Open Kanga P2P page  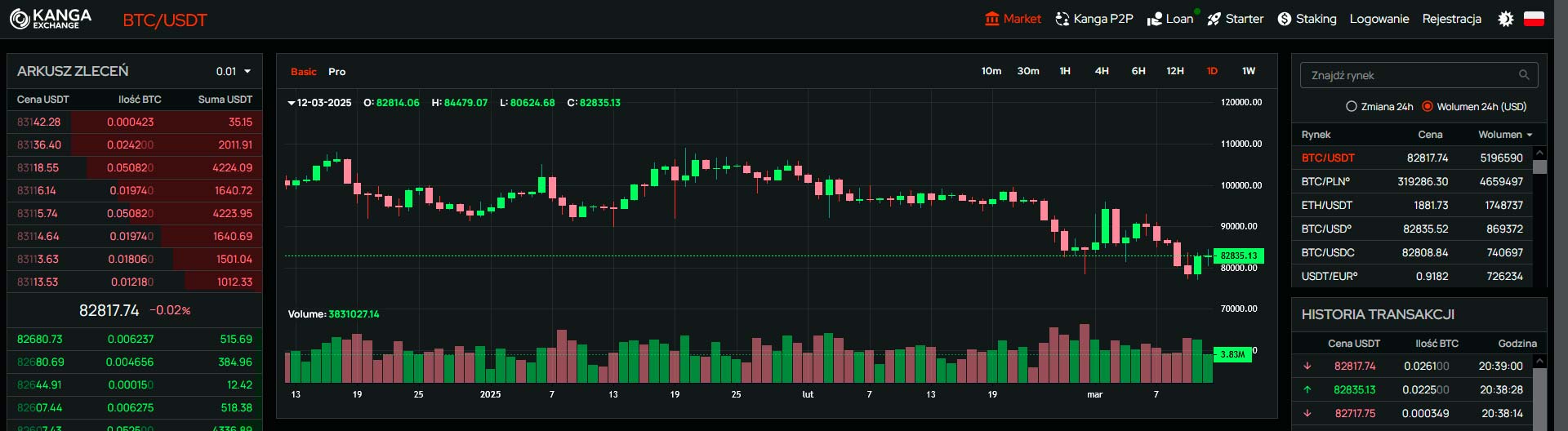(x=1094, y=19)
